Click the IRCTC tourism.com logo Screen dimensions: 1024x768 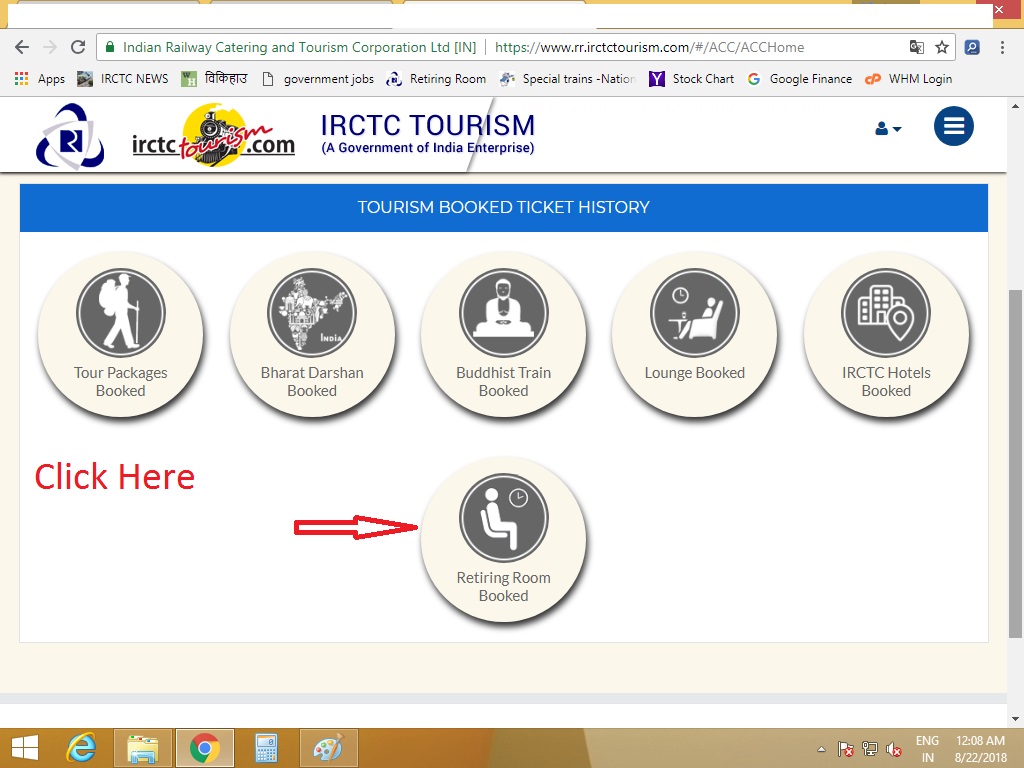coord(213,136)
